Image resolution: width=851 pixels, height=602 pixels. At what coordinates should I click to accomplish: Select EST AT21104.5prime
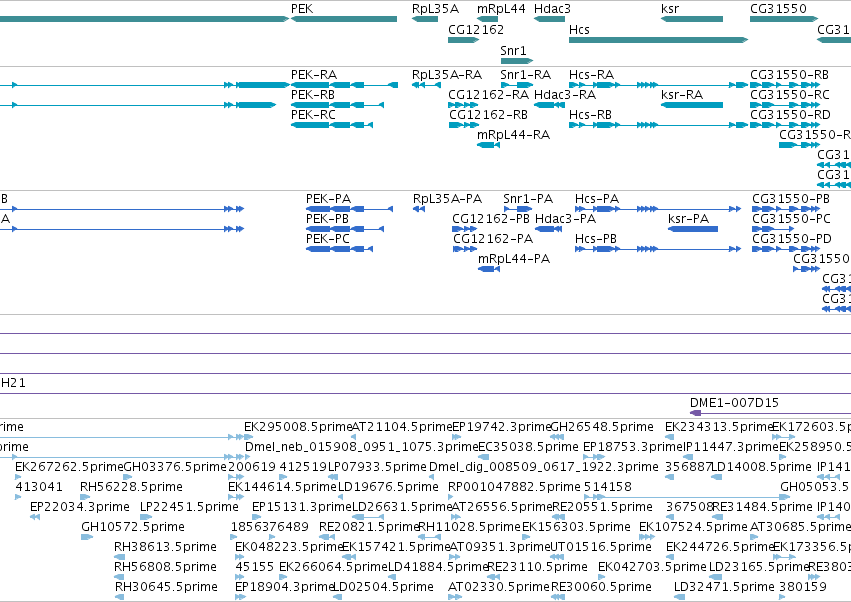coord(354,437)
